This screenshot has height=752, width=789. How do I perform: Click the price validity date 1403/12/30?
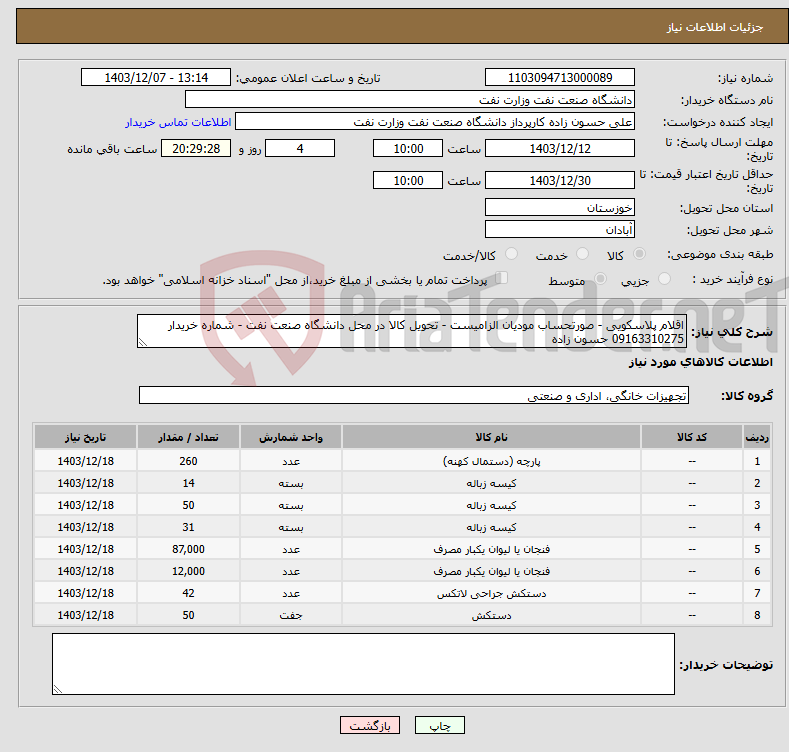point(560,180)
